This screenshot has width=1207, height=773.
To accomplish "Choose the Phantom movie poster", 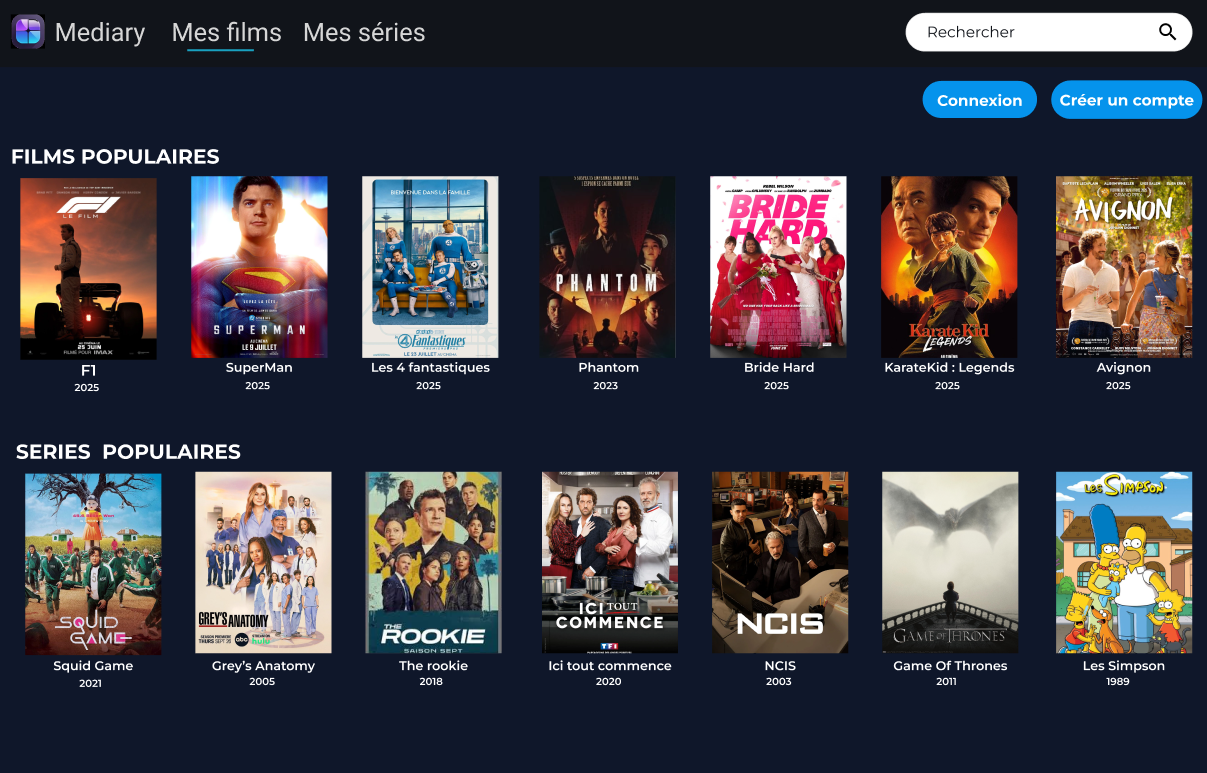I will click(608, 267).
